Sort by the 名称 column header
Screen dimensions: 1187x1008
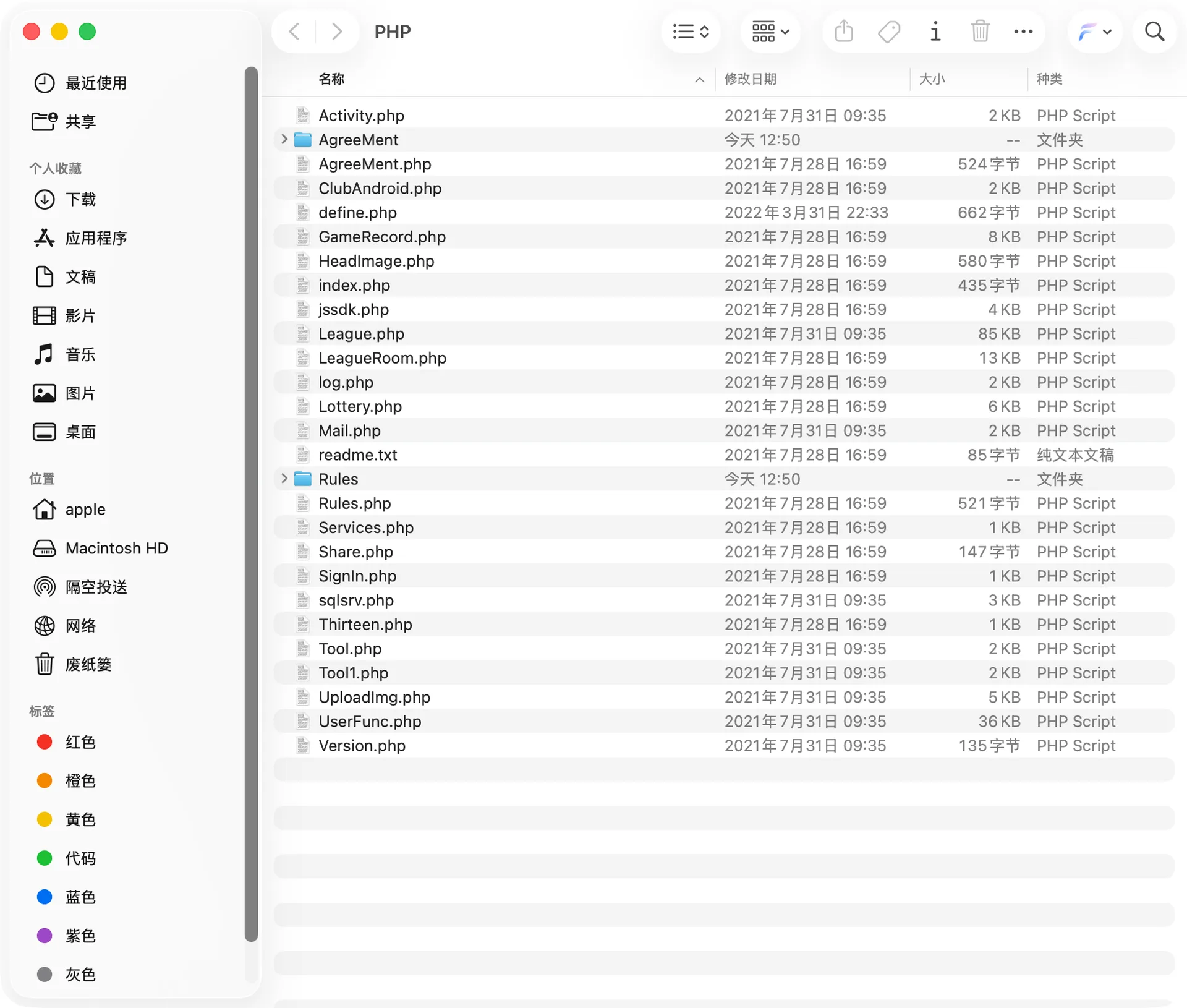331,79
